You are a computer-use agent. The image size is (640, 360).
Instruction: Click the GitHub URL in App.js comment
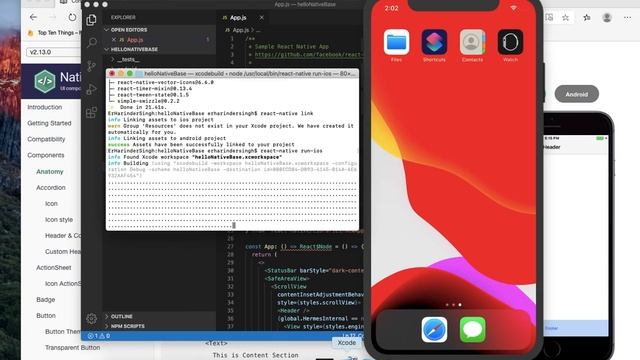(x=308, y=54)
